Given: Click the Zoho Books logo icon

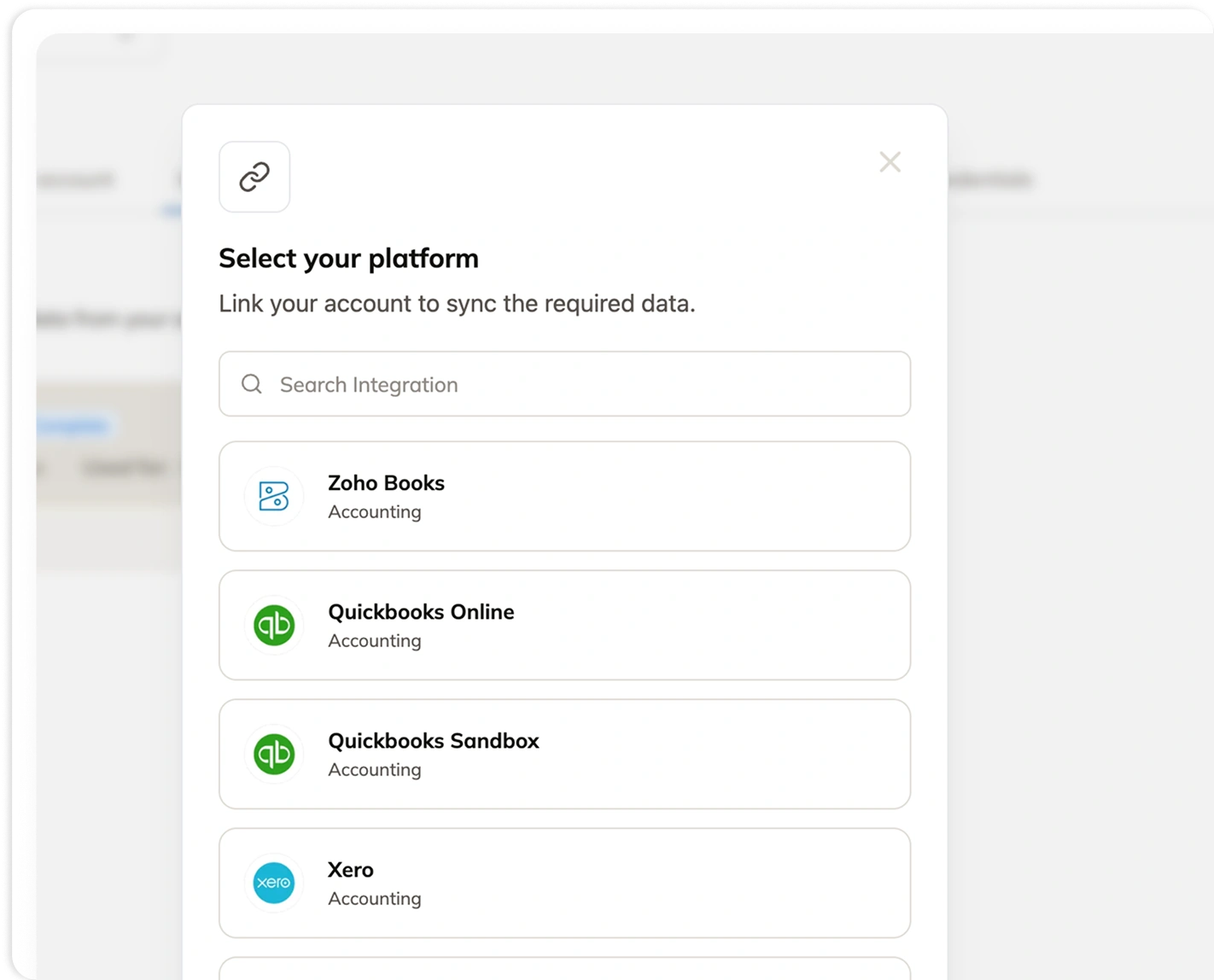Looking at the screenshot, I should (x=274, y=496).
